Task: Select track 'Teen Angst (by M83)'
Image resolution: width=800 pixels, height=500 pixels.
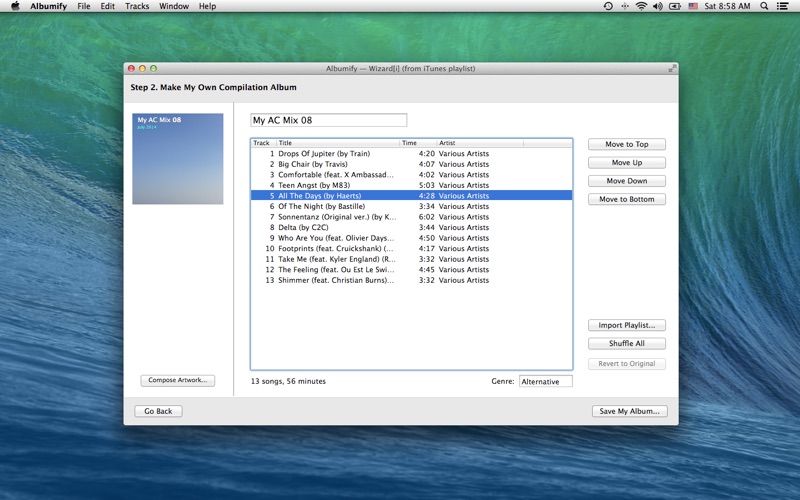Action: pyautogui.click(x=411, y=185)
